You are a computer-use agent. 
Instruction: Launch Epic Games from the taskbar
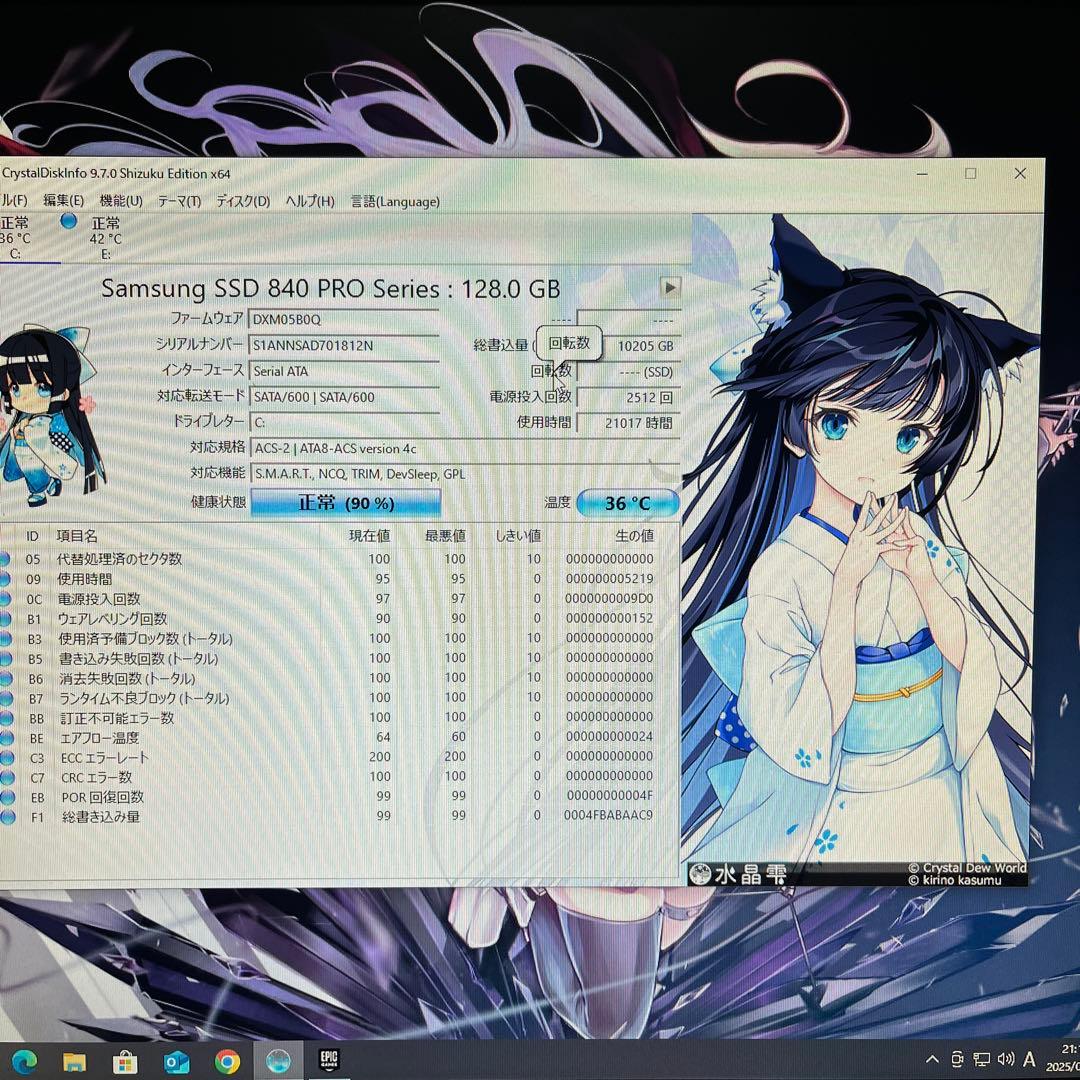click(x=330, y=1059)
